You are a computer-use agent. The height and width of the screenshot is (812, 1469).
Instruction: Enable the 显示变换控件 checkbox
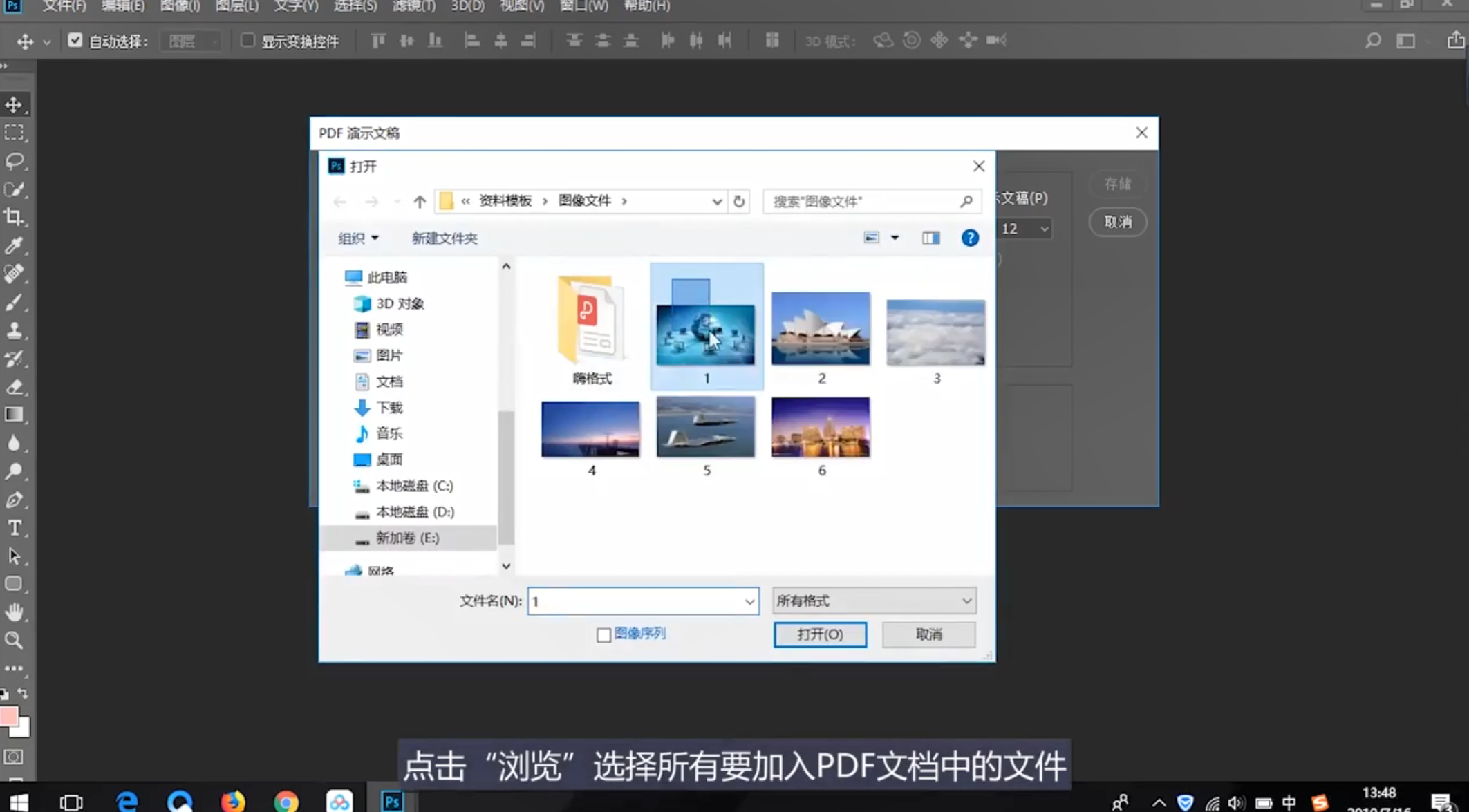click(x=247, y=41)
